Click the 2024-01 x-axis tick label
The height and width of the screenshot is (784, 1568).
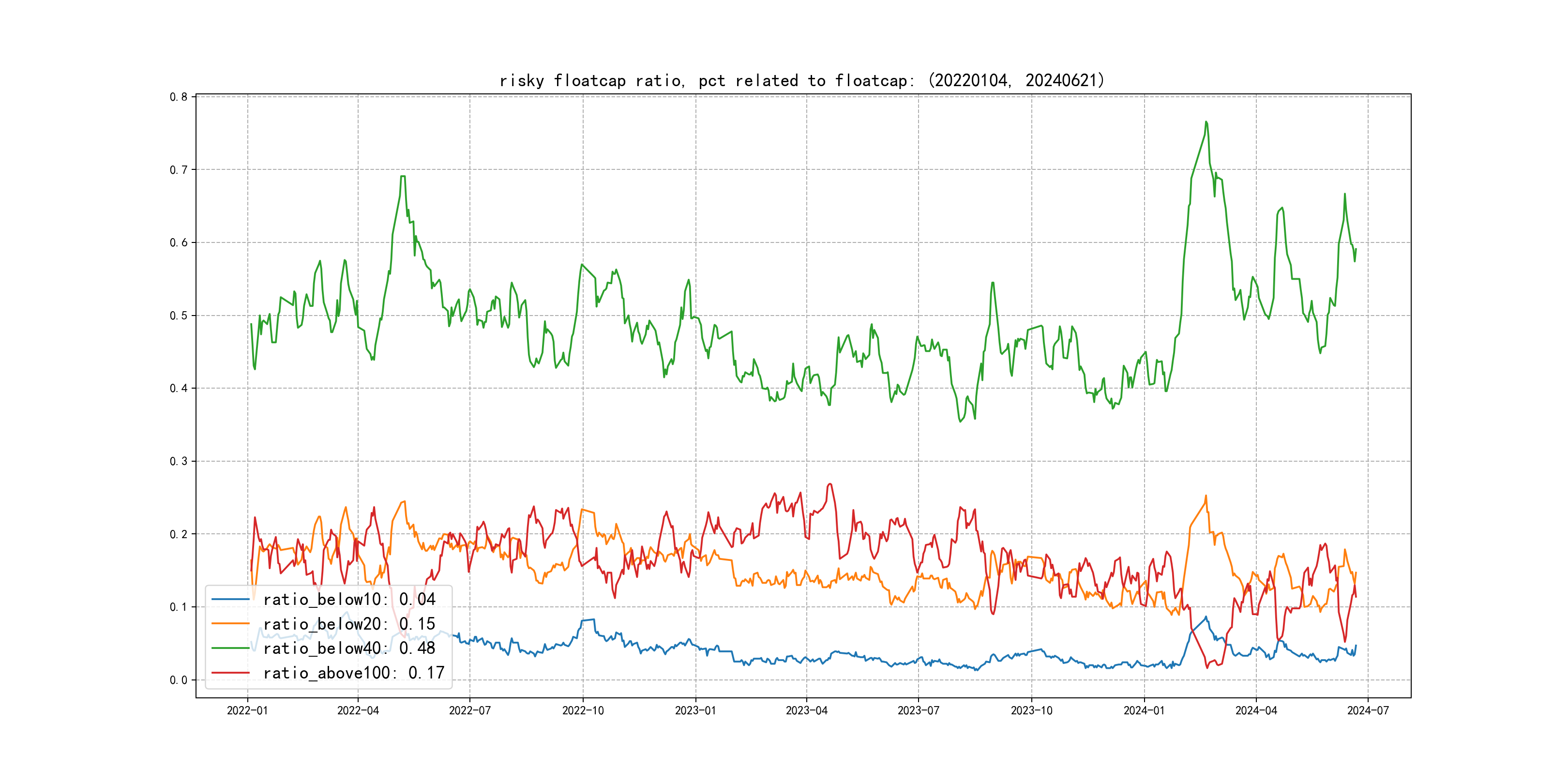[x=1144, y=710]
